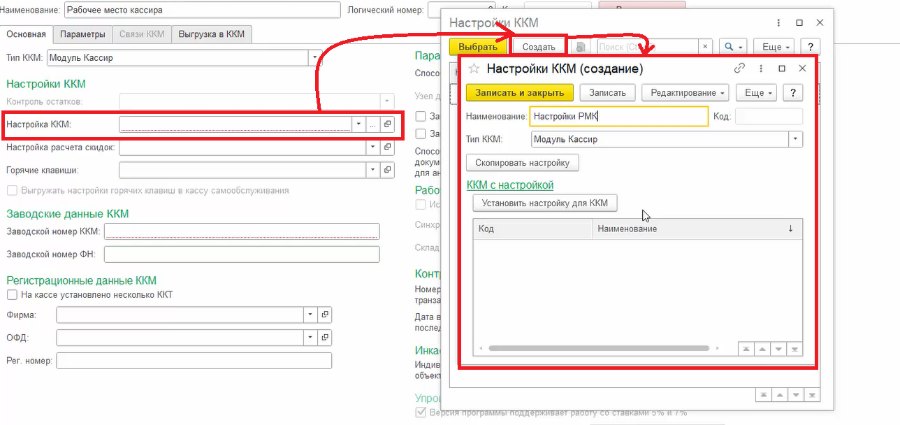Jump to first row in Настройки ККМ list window

(x=763, y=395)
